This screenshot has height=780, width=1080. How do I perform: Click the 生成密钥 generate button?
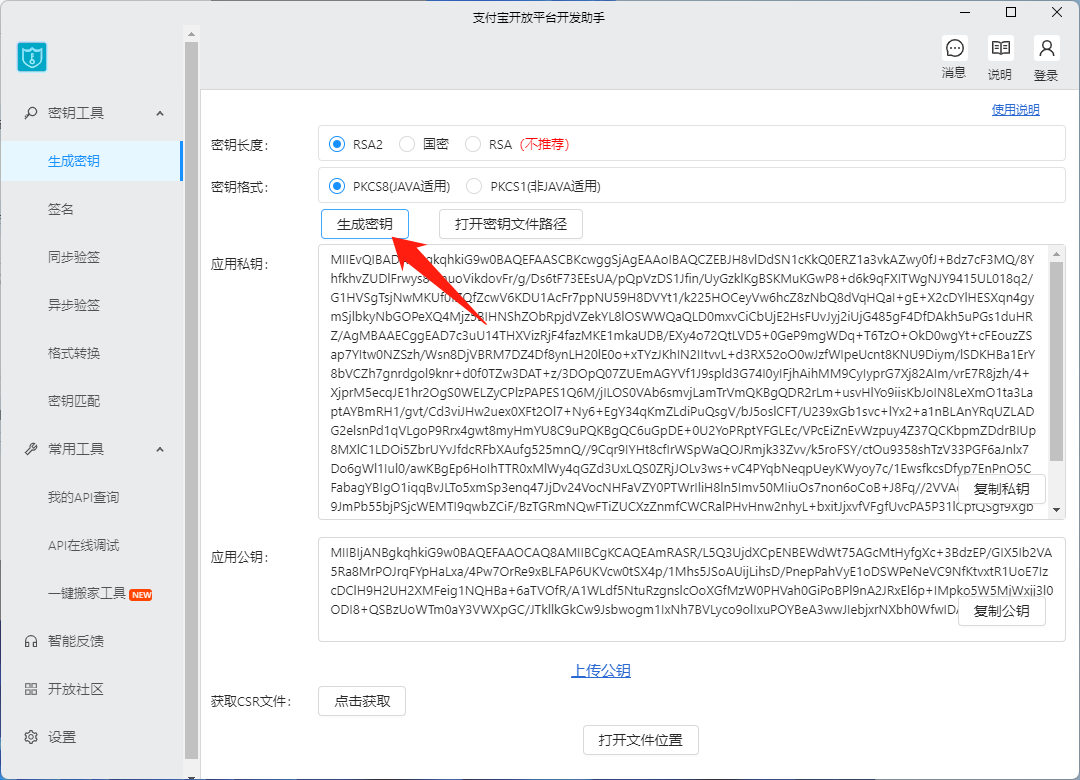tap(365, 224)
